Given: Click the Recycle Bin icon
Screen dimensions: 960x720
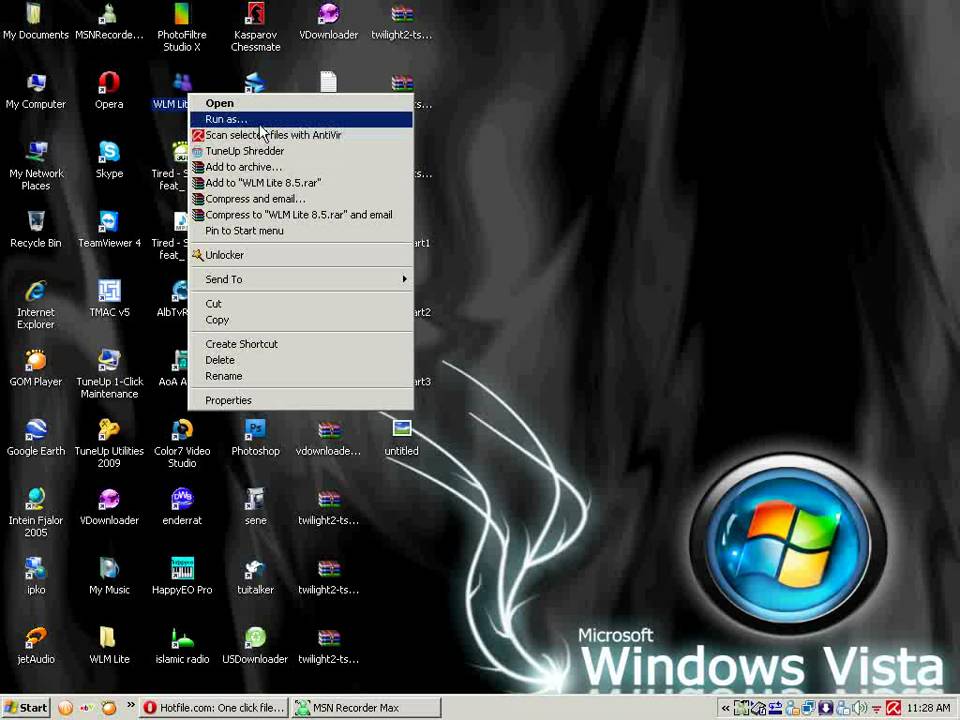Looking at the screenshot, I should point(36,230).
